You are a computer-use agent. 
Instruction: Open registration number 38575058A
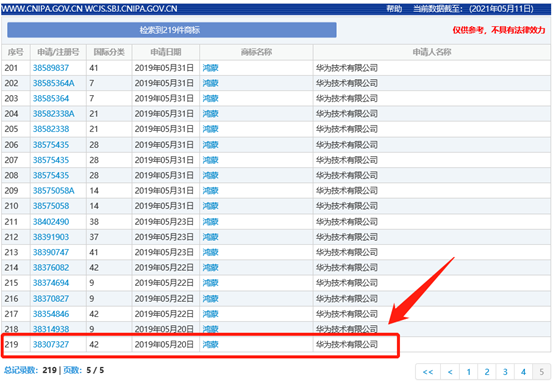(54, 191)
